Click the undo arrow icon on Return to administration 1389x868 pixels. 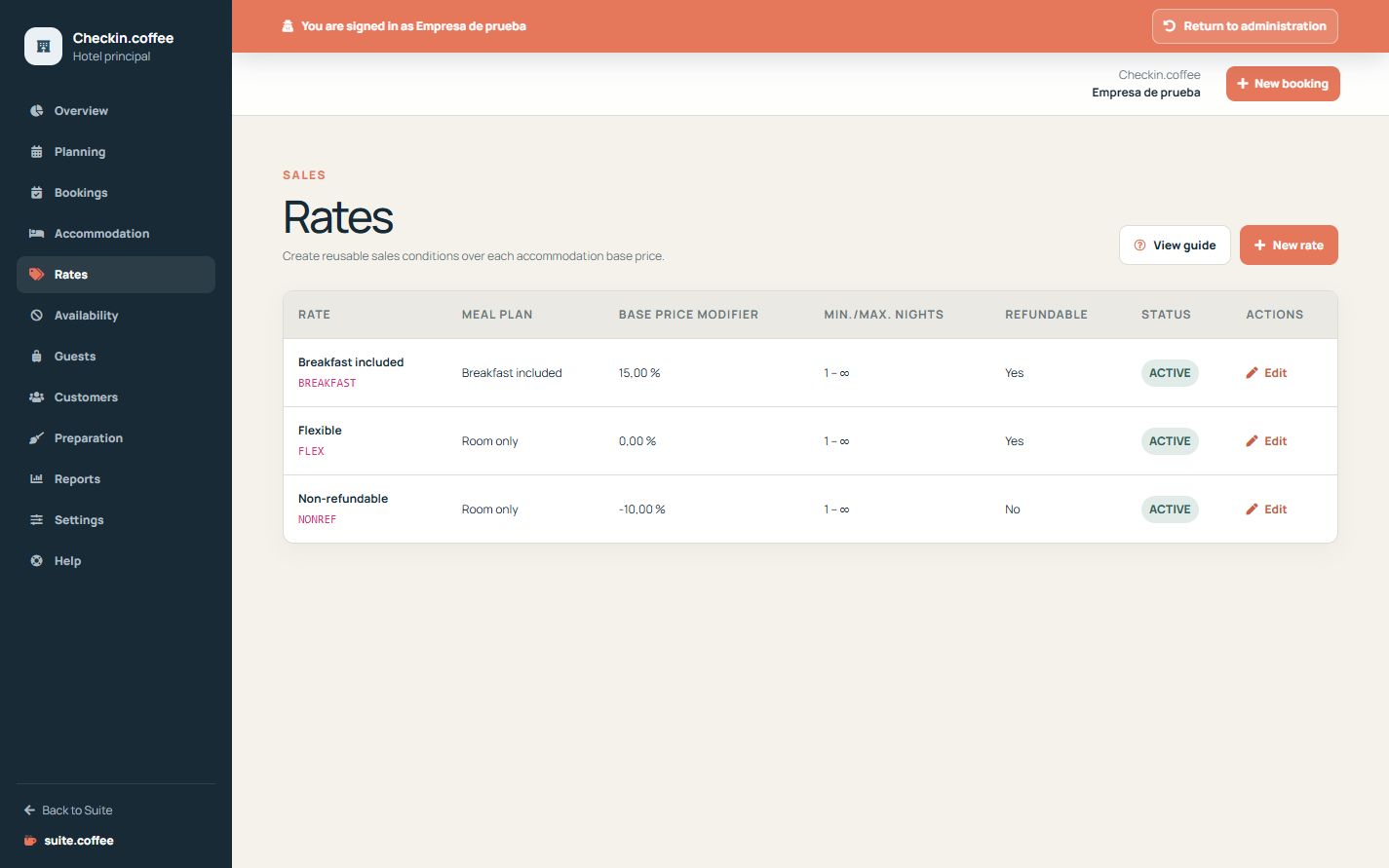point(1170,26)
